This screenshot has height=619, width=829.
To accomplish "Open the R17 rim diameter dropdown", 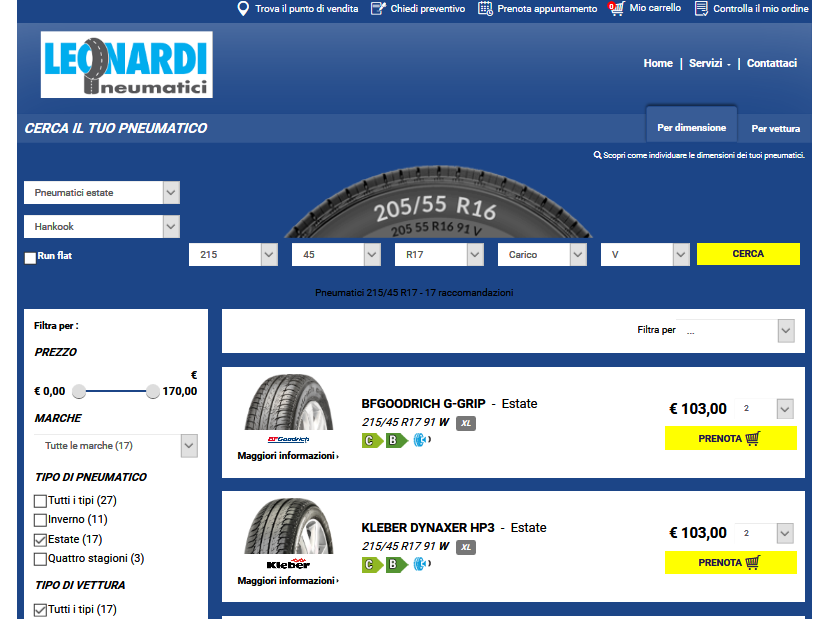I will click(439, 254).
